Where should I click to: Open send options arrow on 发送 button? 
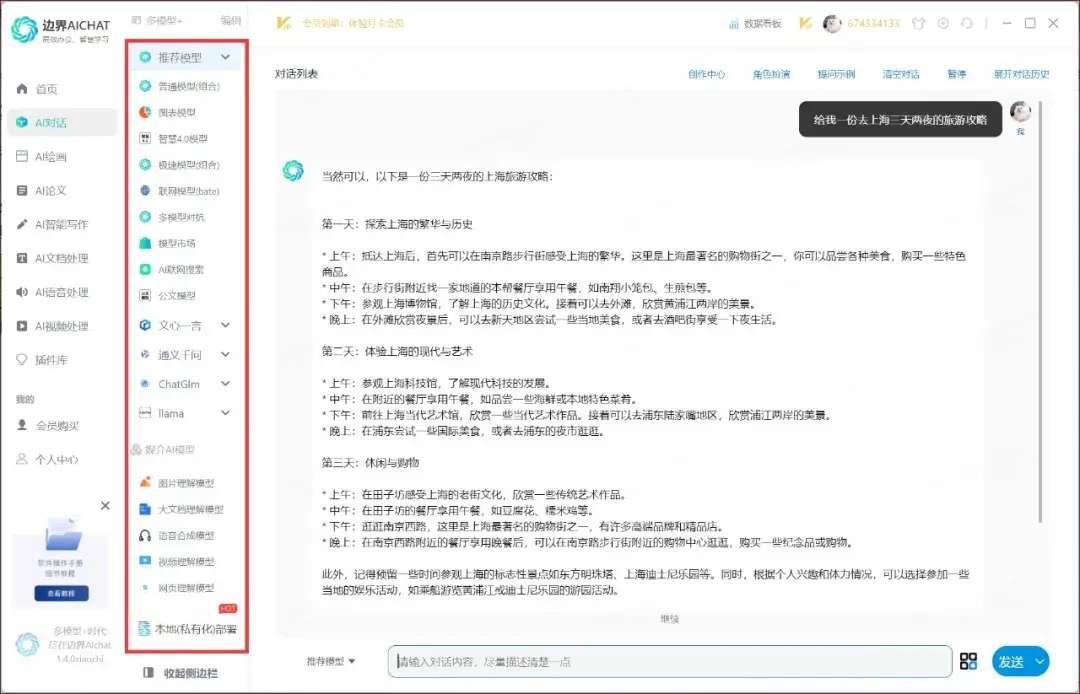[1039, 661]
